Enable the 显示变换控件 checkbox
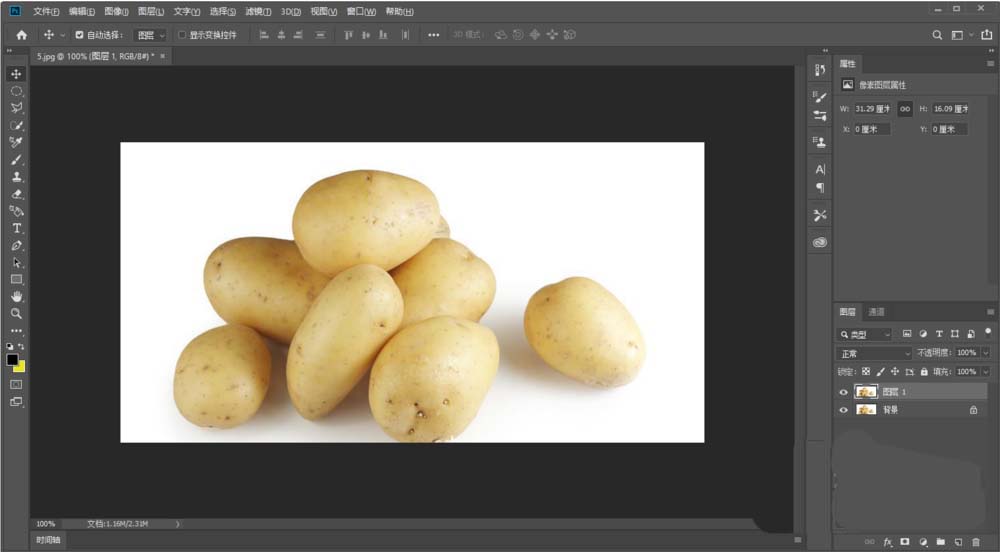The height and width of the screenshot is (552, 1000). (181, 35)
